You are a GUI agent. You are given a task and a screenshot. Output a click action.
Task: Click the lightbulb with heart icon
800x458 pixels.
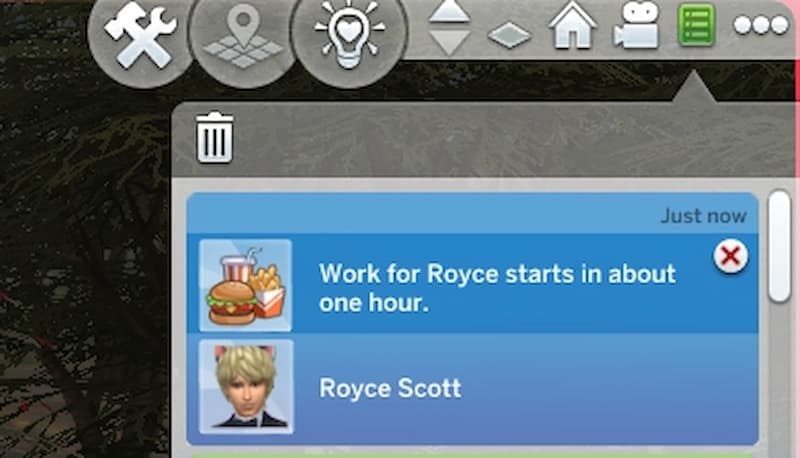[x=349, y=36]
